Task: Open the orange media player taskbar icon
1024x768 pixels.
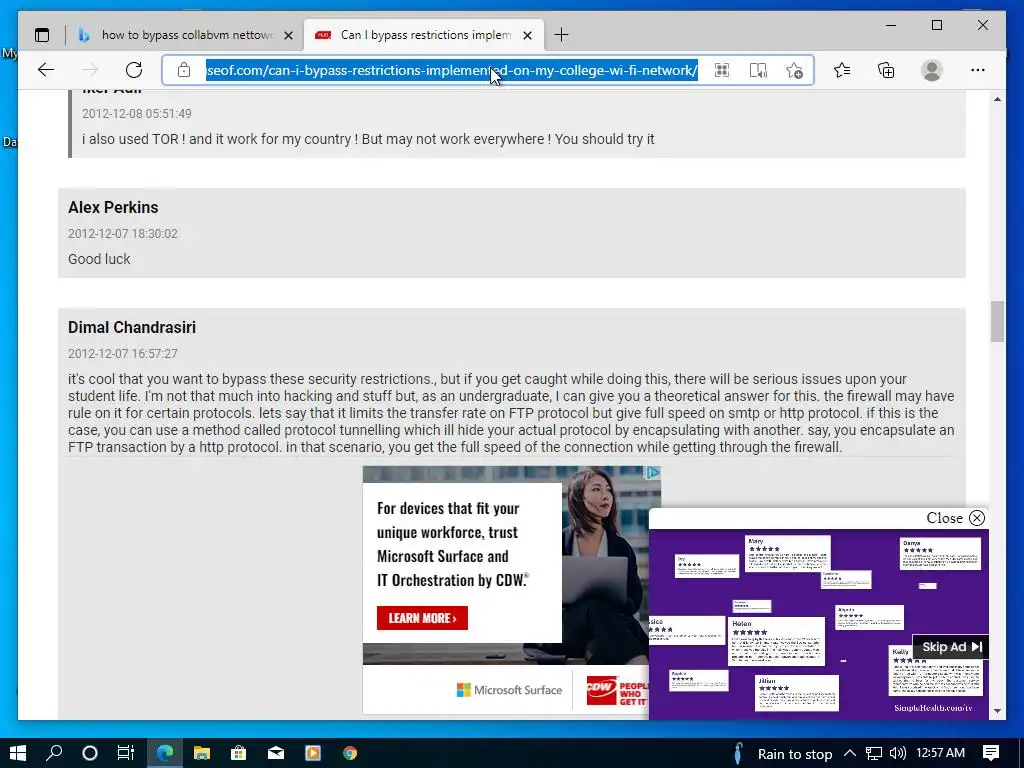Action: point(313,753)
